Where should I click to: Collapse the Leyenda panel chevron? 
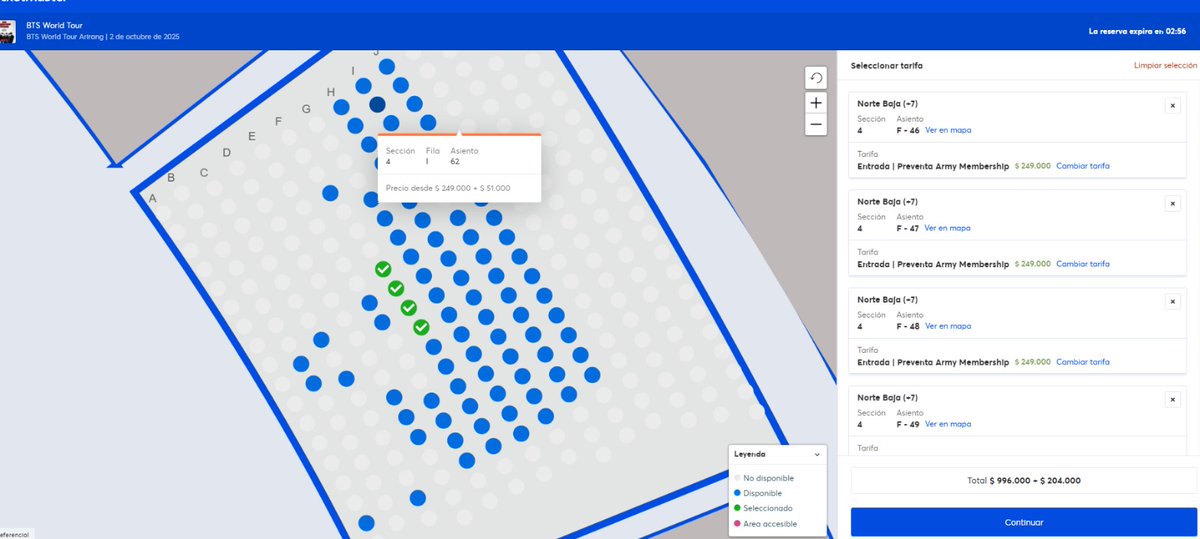pos(817,454)
